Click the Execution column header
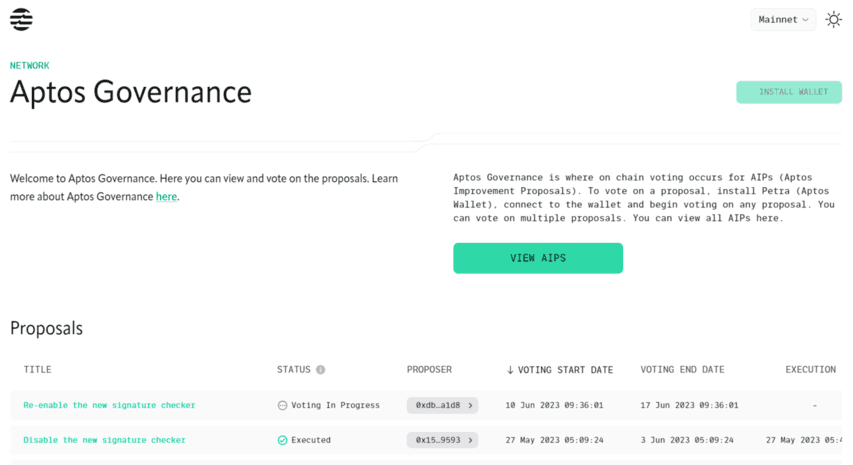853x465 pixels. pos(811,370)
